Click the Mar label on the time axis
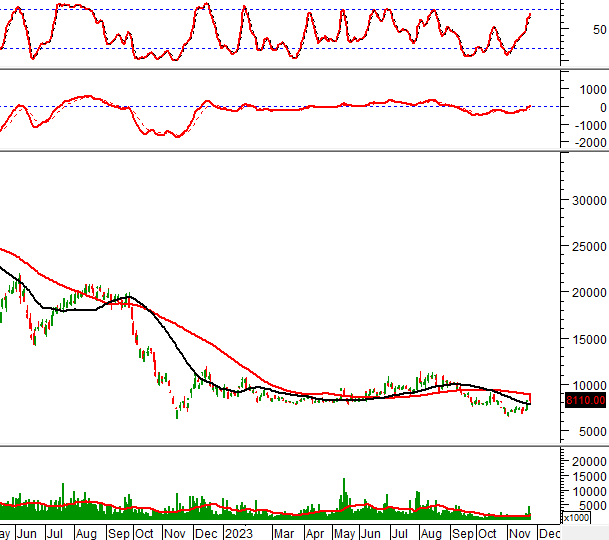 tap(284, 534)
